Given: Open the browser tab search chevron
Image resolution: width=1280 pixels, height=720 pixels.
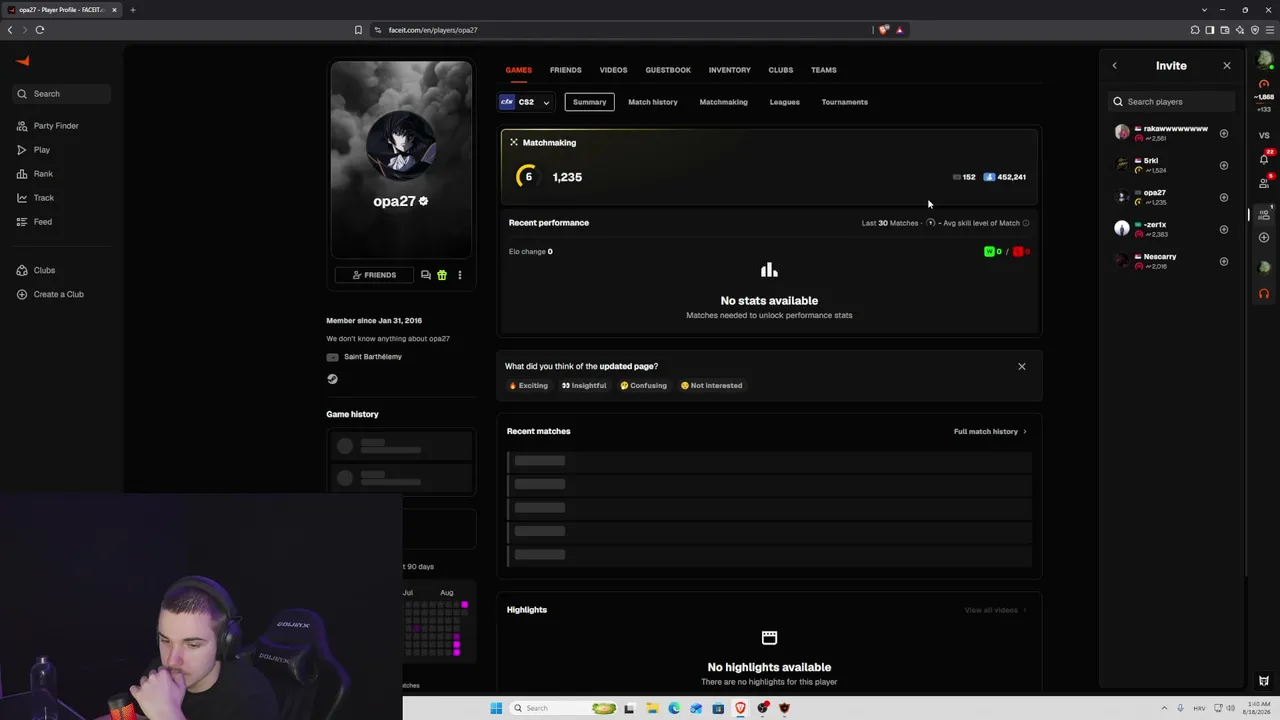Looking at the screenshot, I should tap(1204, 10).
